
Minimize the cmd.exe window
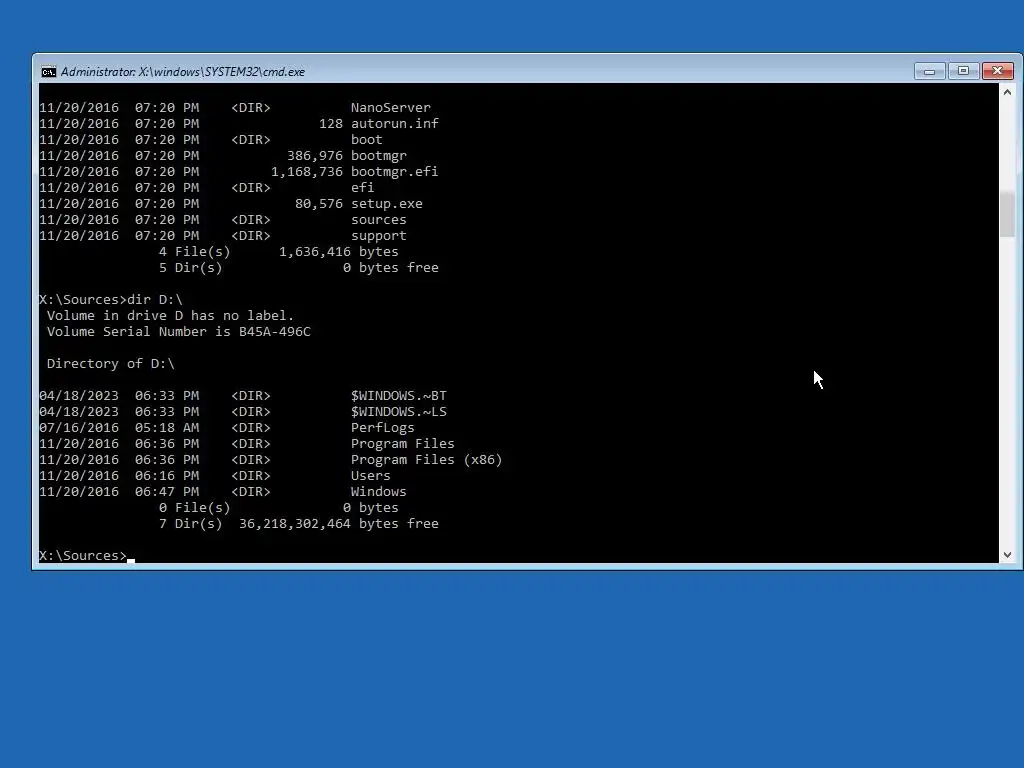pyautogui.click(x=929, y=71)
